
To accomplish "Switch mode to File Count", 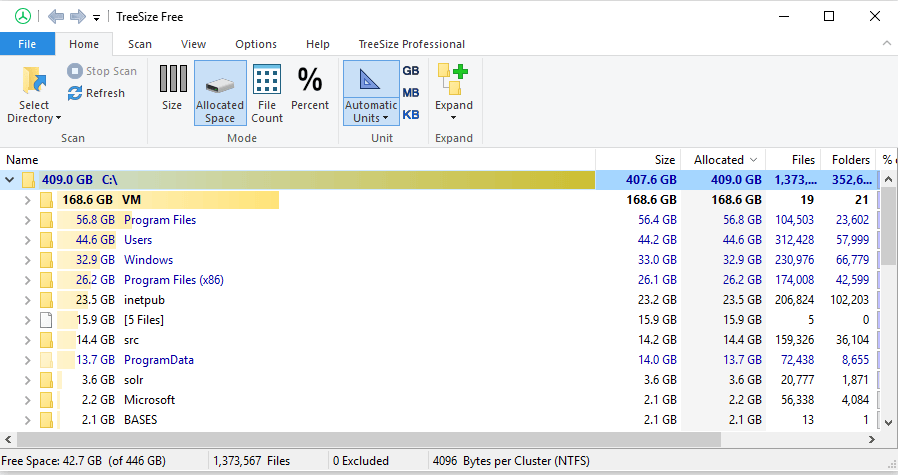I will tap(267, 93).
